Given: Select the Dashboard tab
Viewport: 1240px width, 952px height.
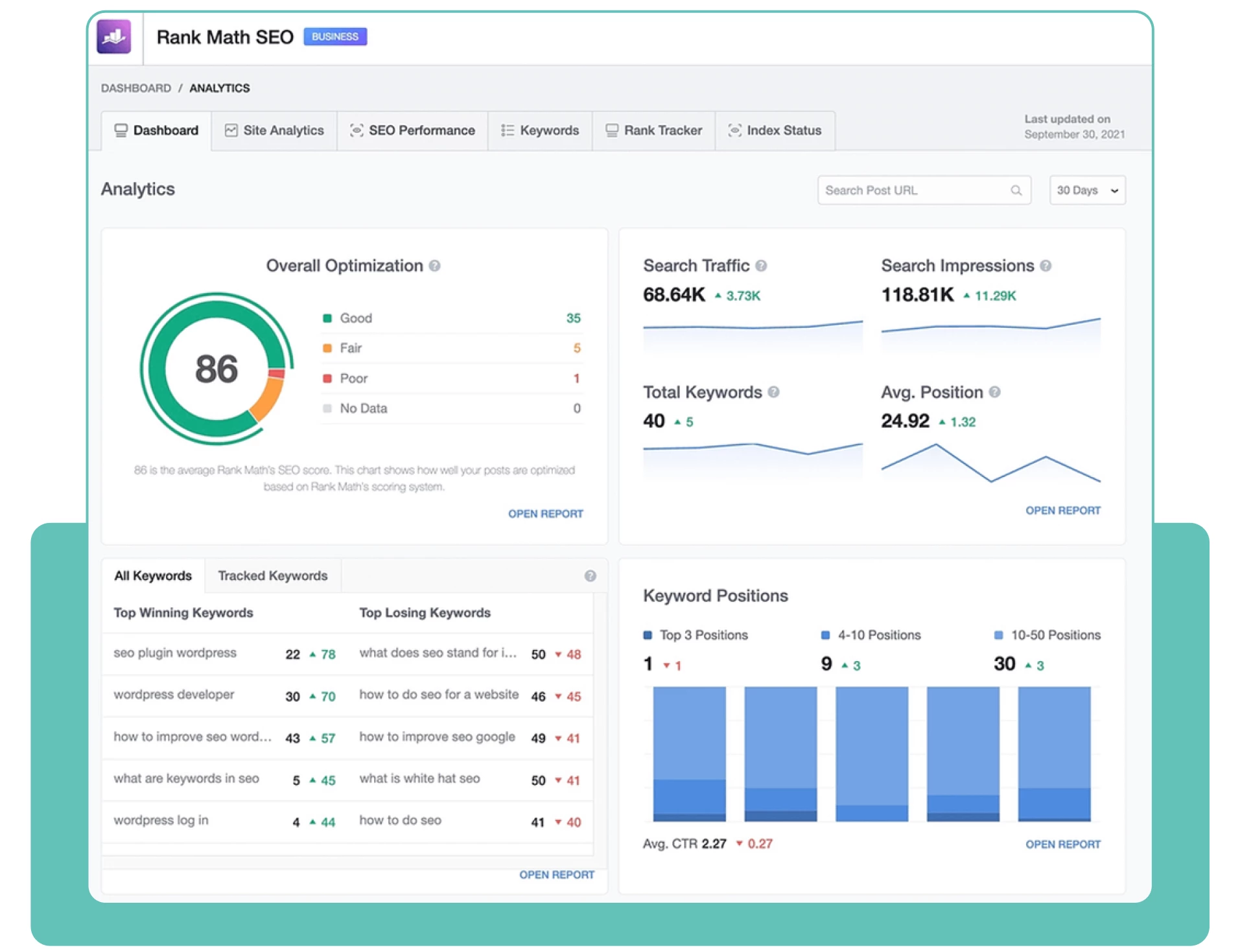Looking at the screenshot, I should point(156,130).
